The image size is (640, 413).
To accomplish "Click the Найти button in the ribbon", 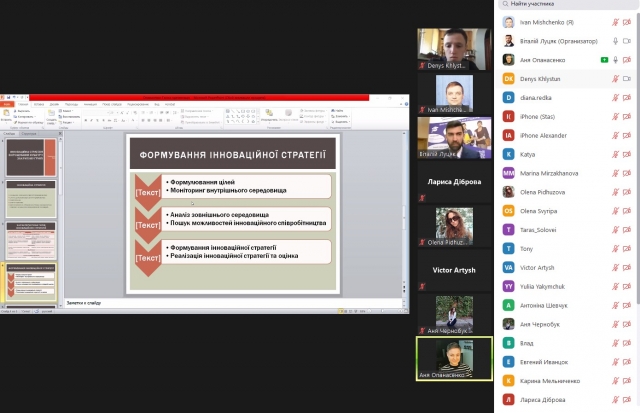I will coord(338,111).
